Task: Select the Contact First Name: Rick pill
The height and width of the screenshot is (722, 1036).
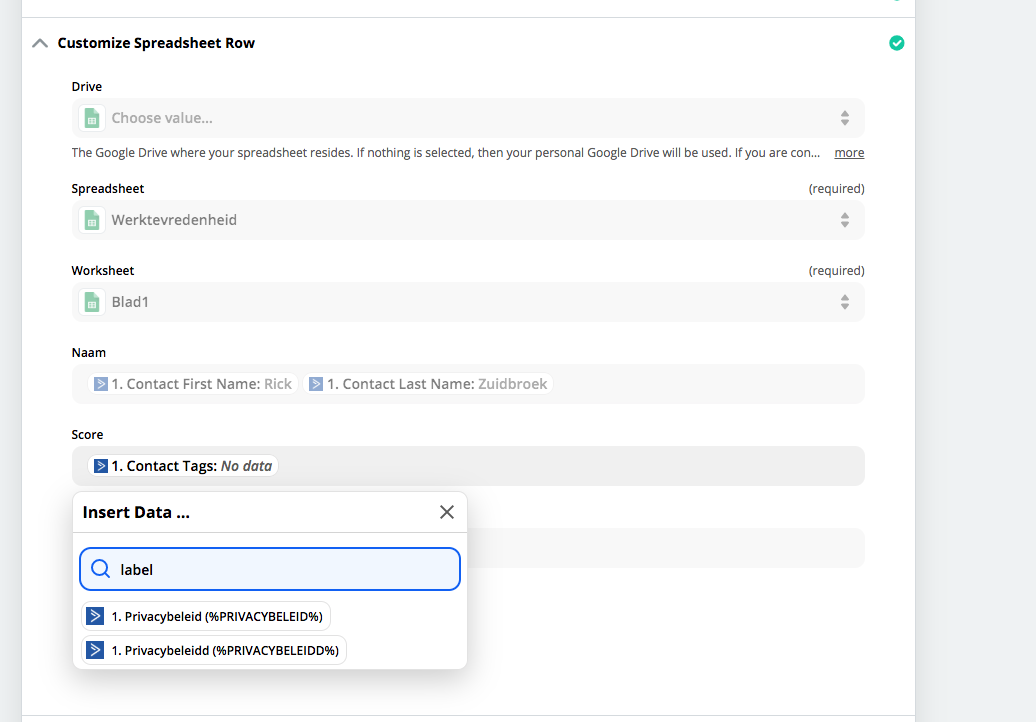Action: coord(193,384)
